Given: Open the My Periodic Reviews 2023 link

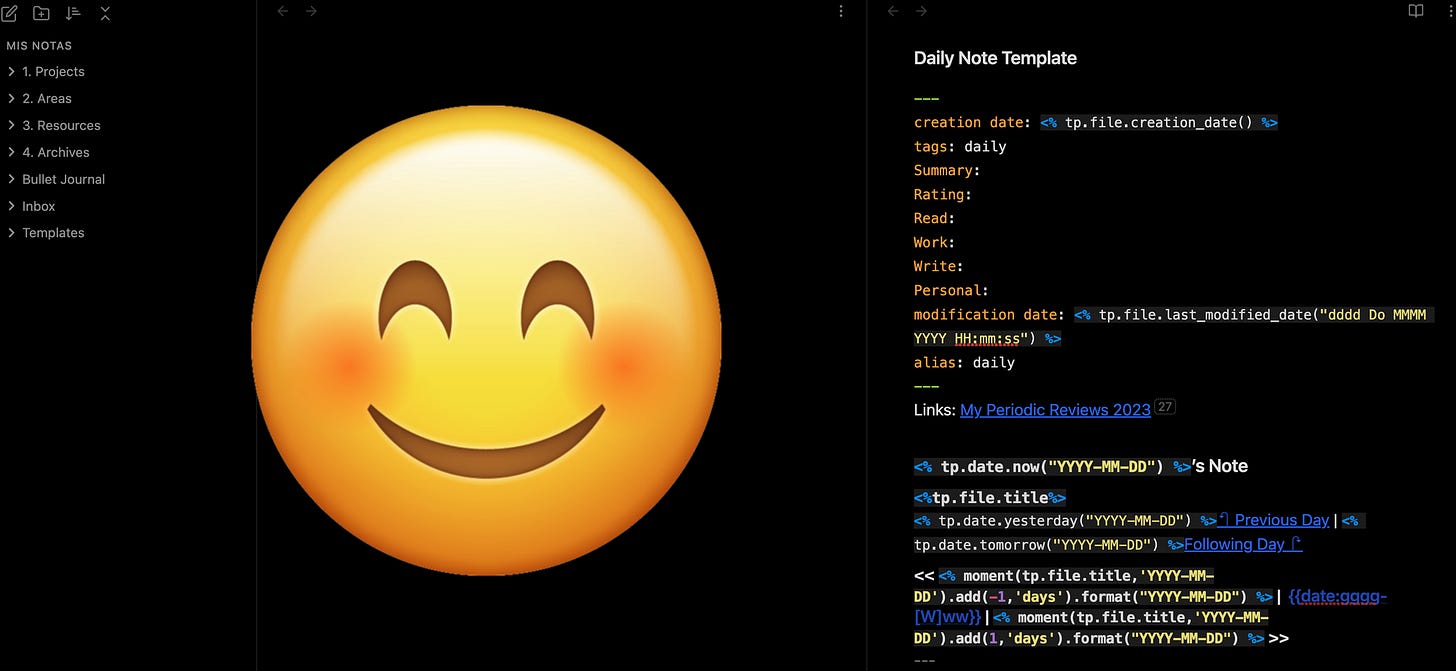Looking at the screenshot, I should tap(1055, 410).
